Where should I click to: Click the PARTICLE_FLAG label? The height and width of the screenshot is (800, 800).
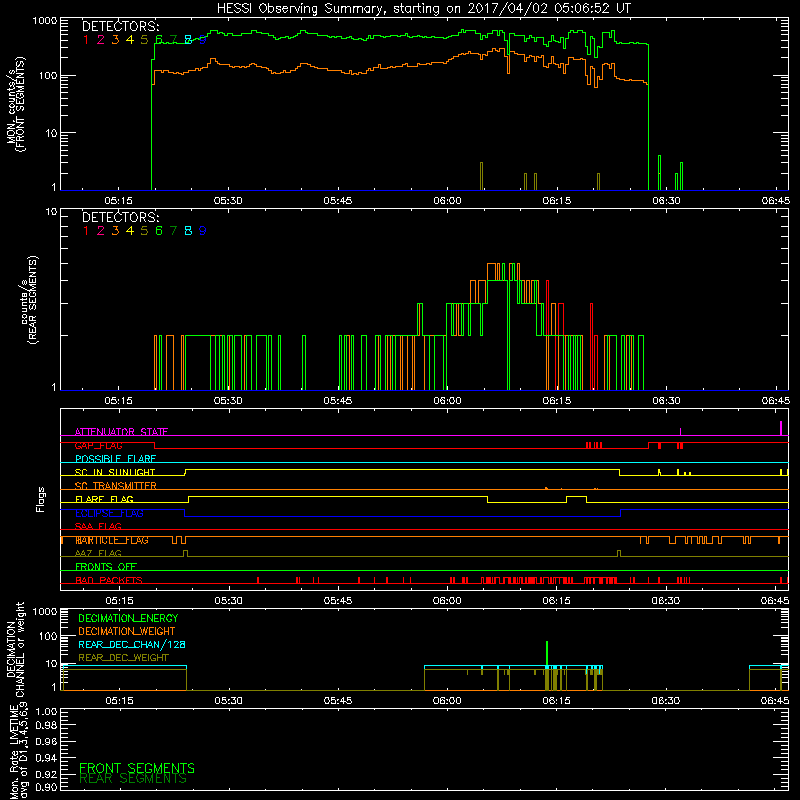click(112, 540)
